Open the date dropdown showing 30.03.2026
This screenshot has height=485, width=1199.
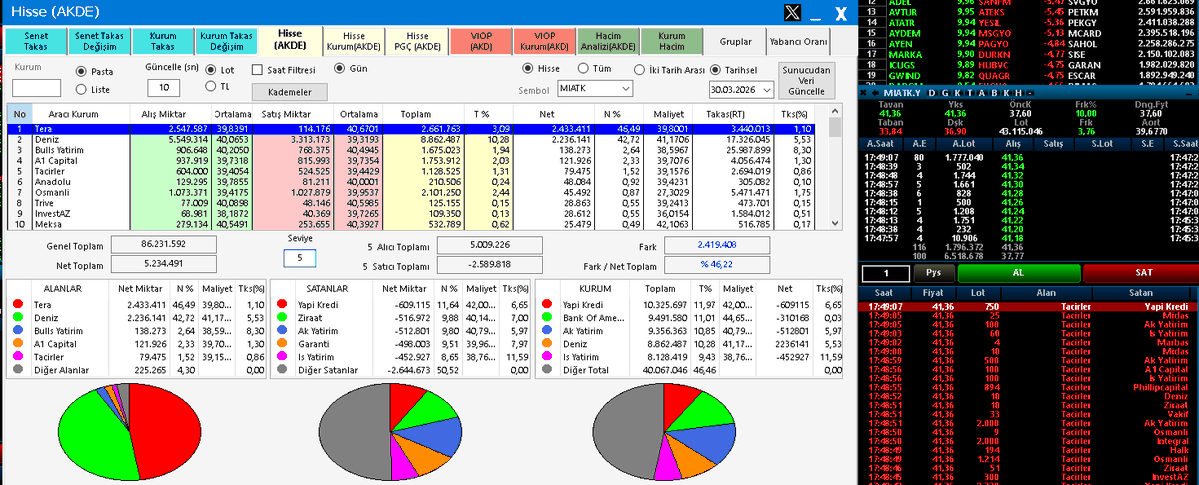741,89
